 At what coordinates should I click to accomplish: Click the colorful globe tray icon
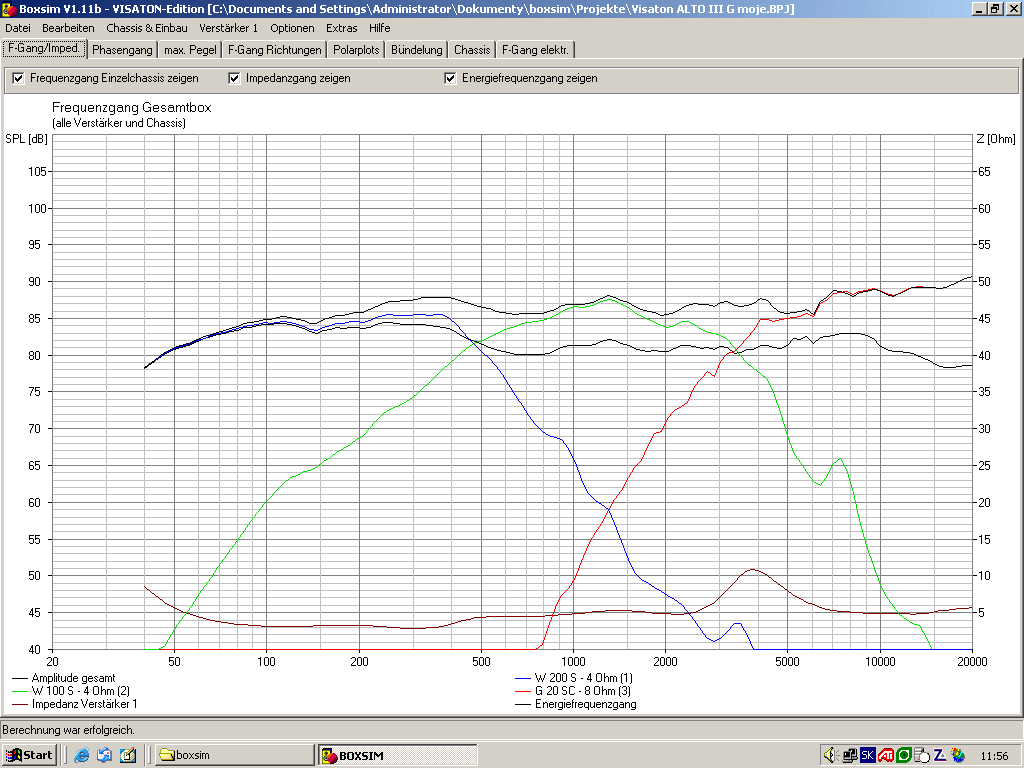(x=957, y=756)
